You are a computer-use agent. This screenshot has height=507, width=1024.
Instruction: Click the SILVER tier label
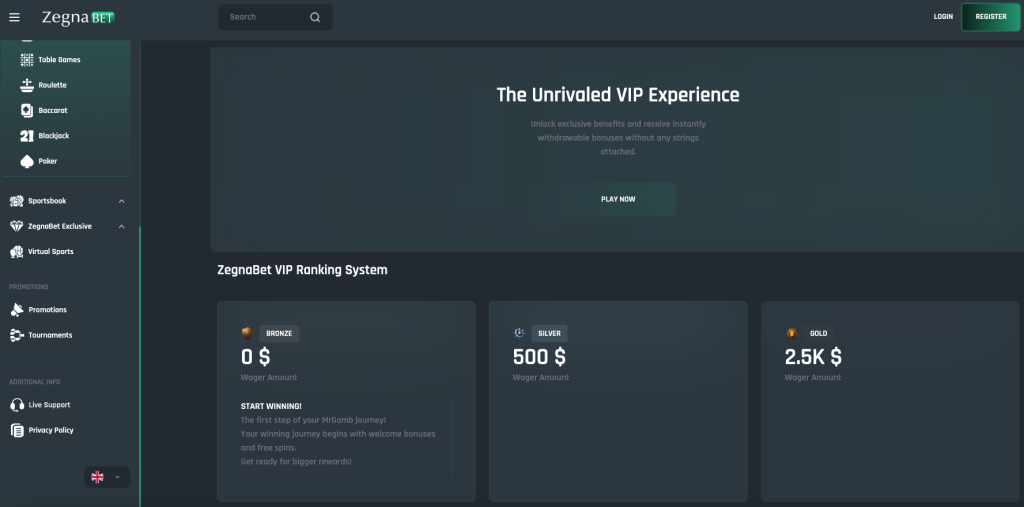click(x=549, y=333)
